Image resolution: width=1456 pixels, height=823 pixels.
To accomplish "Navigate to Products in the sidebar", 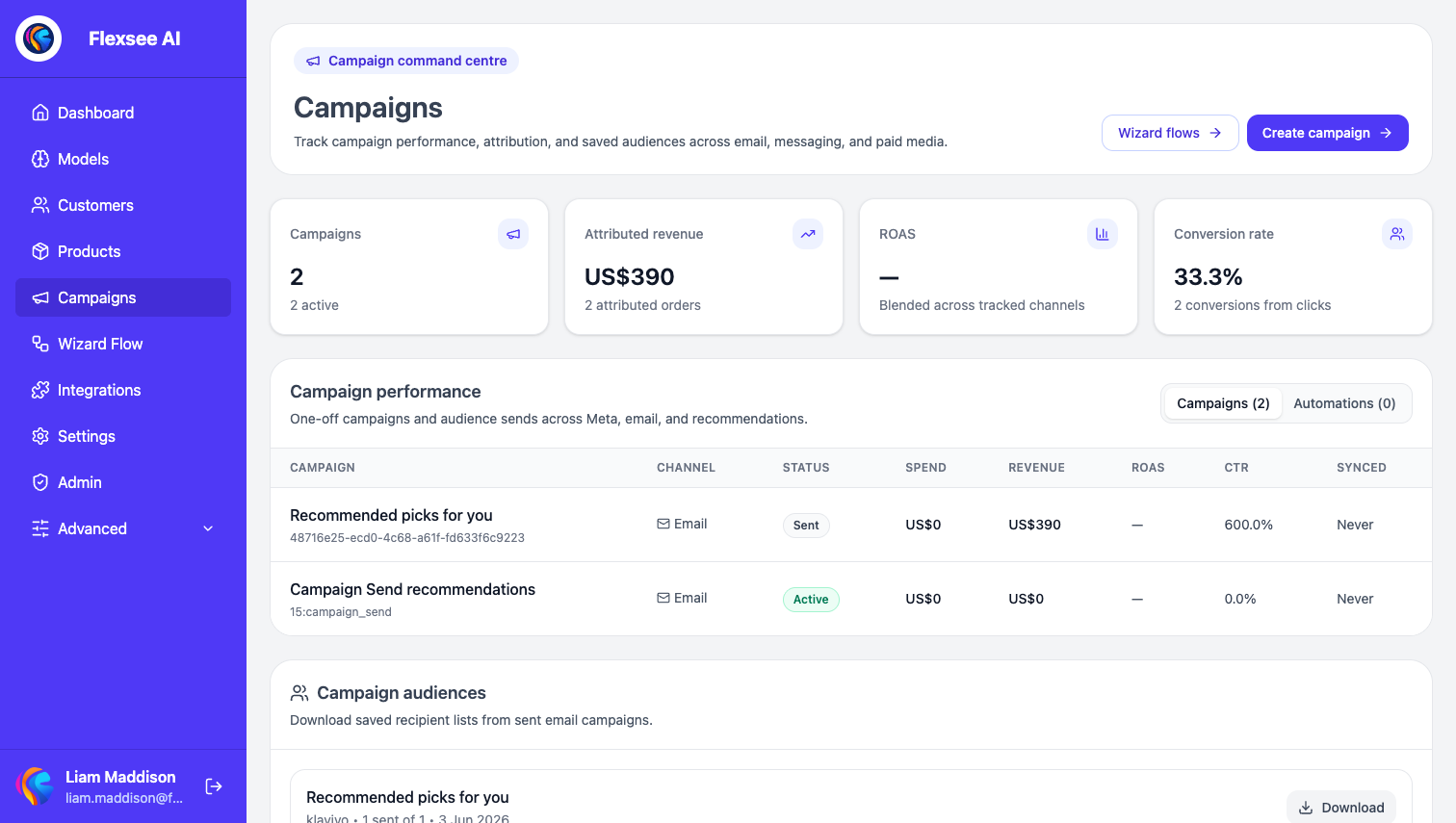I will [x=123, y=251].
